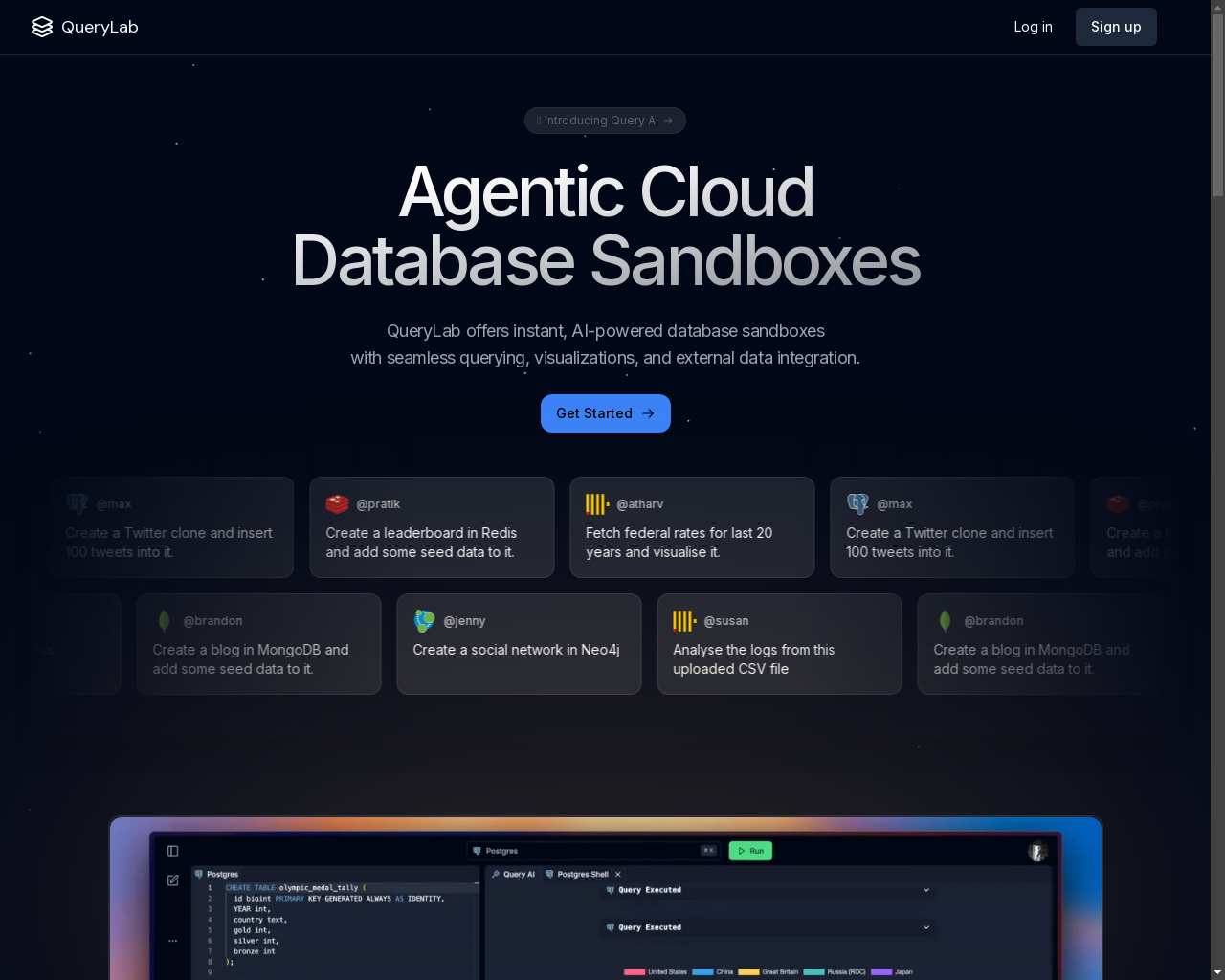Toggle the sidebar panel icon in product preview
Image resolution: width=1225 pixels, height=980 pixels.
click(x=173, y=851)
